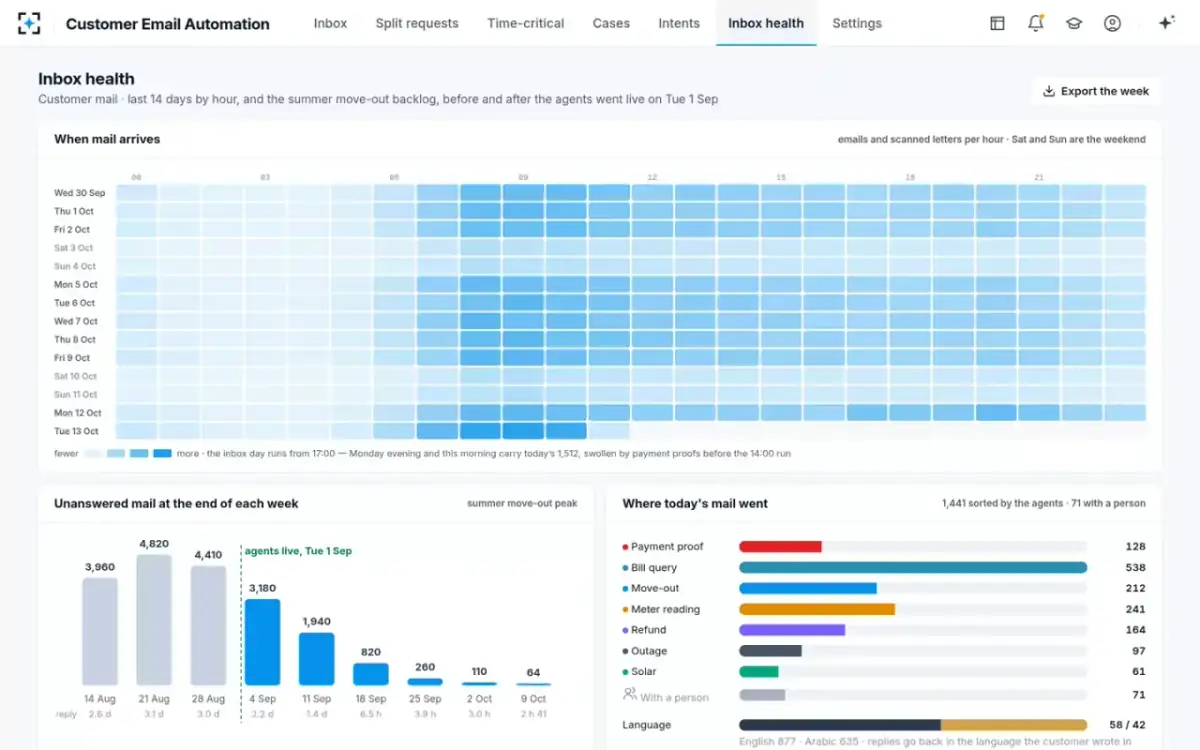Open the Settings tab
The image size is (1200, 750).
pos(857,23)
